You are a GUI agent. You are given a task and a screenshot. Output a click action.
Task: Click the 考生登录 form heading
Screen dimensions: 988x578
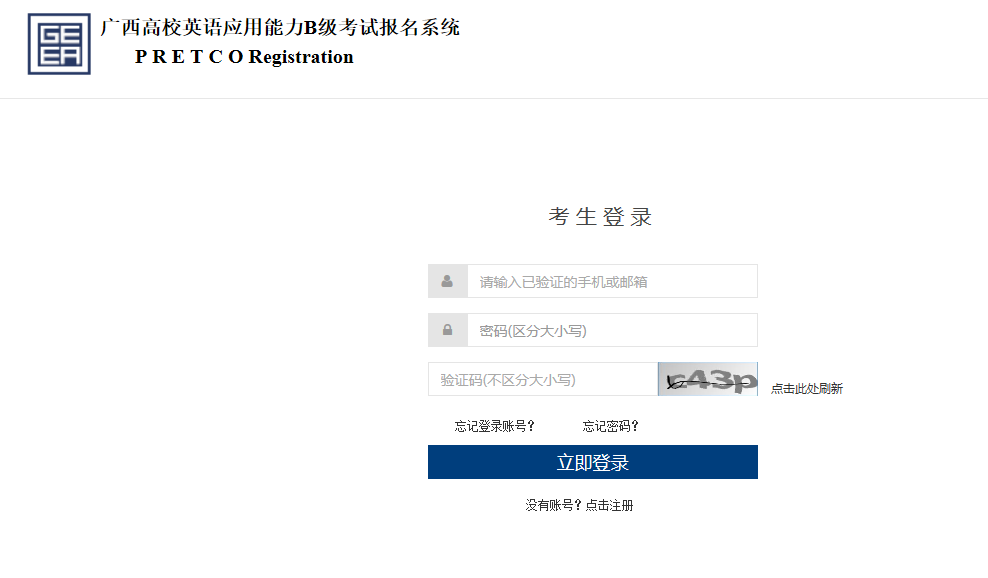coord(601,217)
